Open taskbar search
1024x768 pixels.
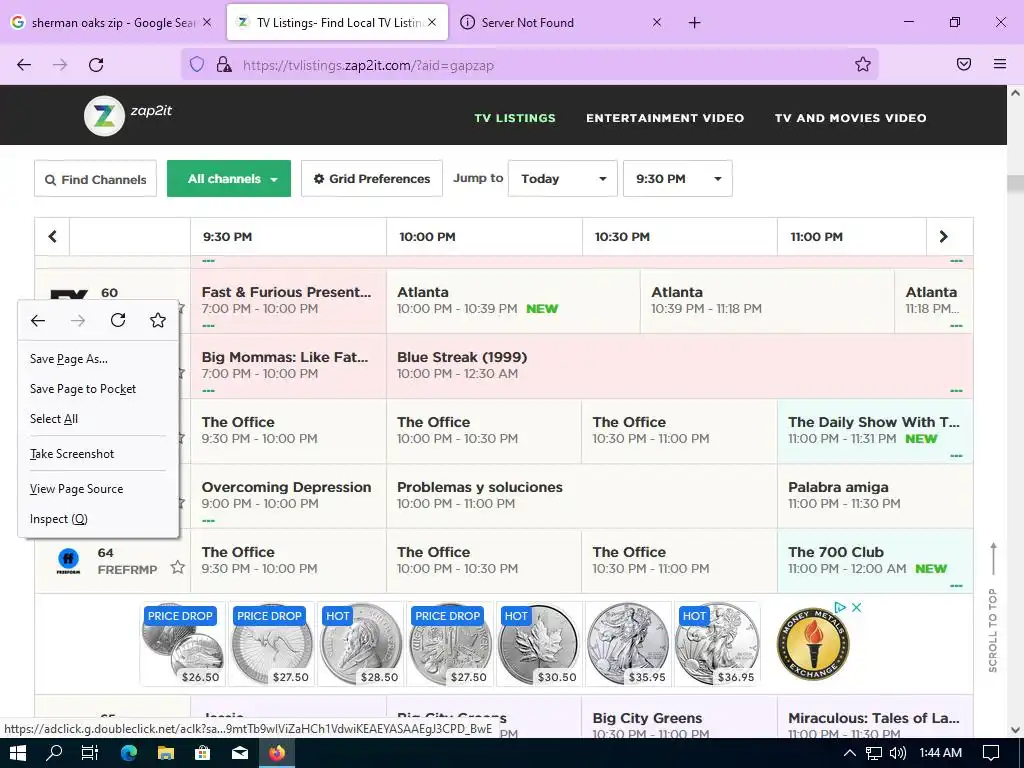[x=54, y=753]
